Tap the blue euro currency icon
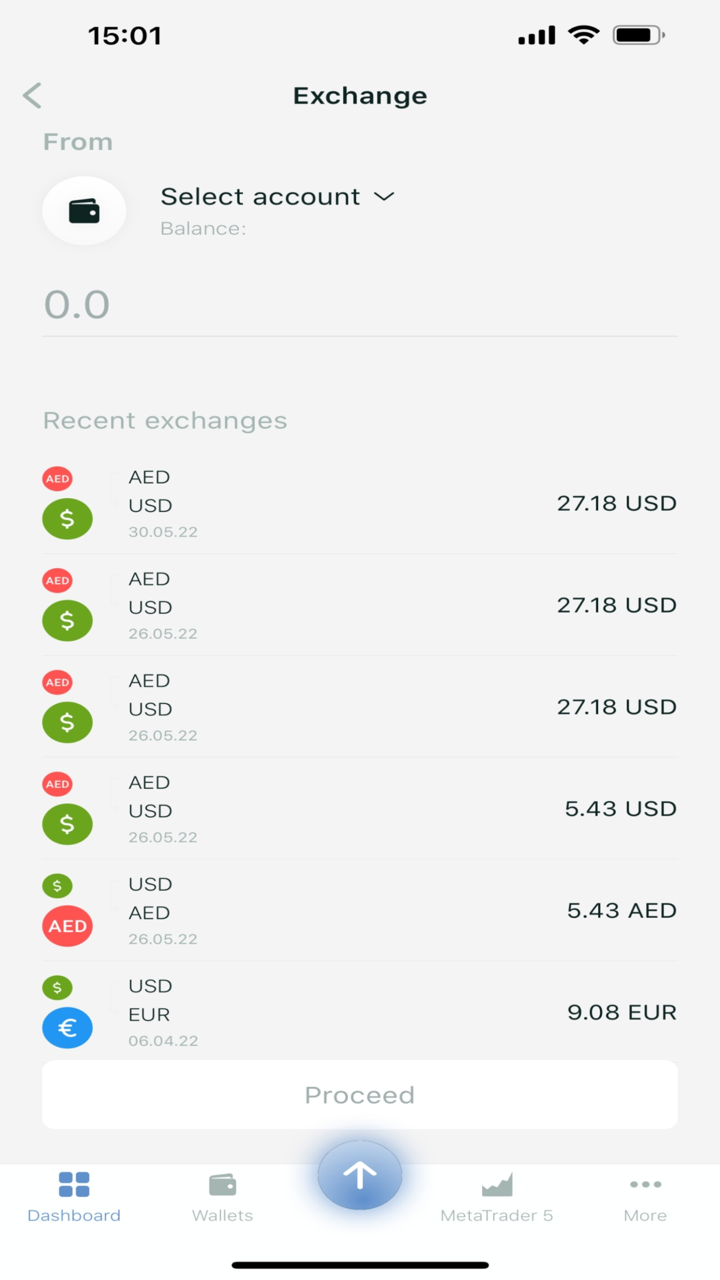The height and width of the screenshot is (1280, 720). click(67, 1028)
